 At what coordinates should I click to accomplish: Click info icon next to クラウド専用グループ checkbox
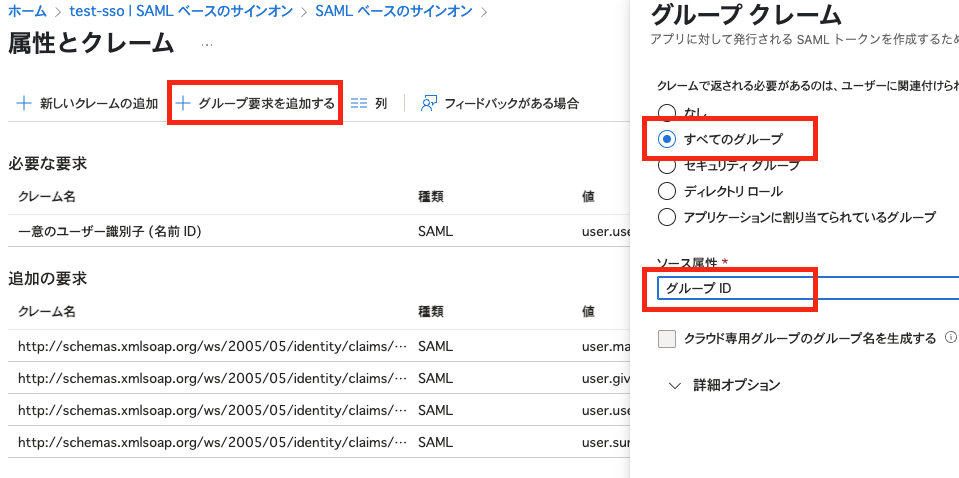coord(950,337)
